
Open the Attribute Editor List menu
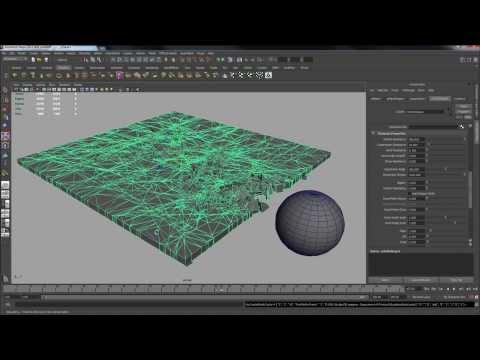(372, 90)
